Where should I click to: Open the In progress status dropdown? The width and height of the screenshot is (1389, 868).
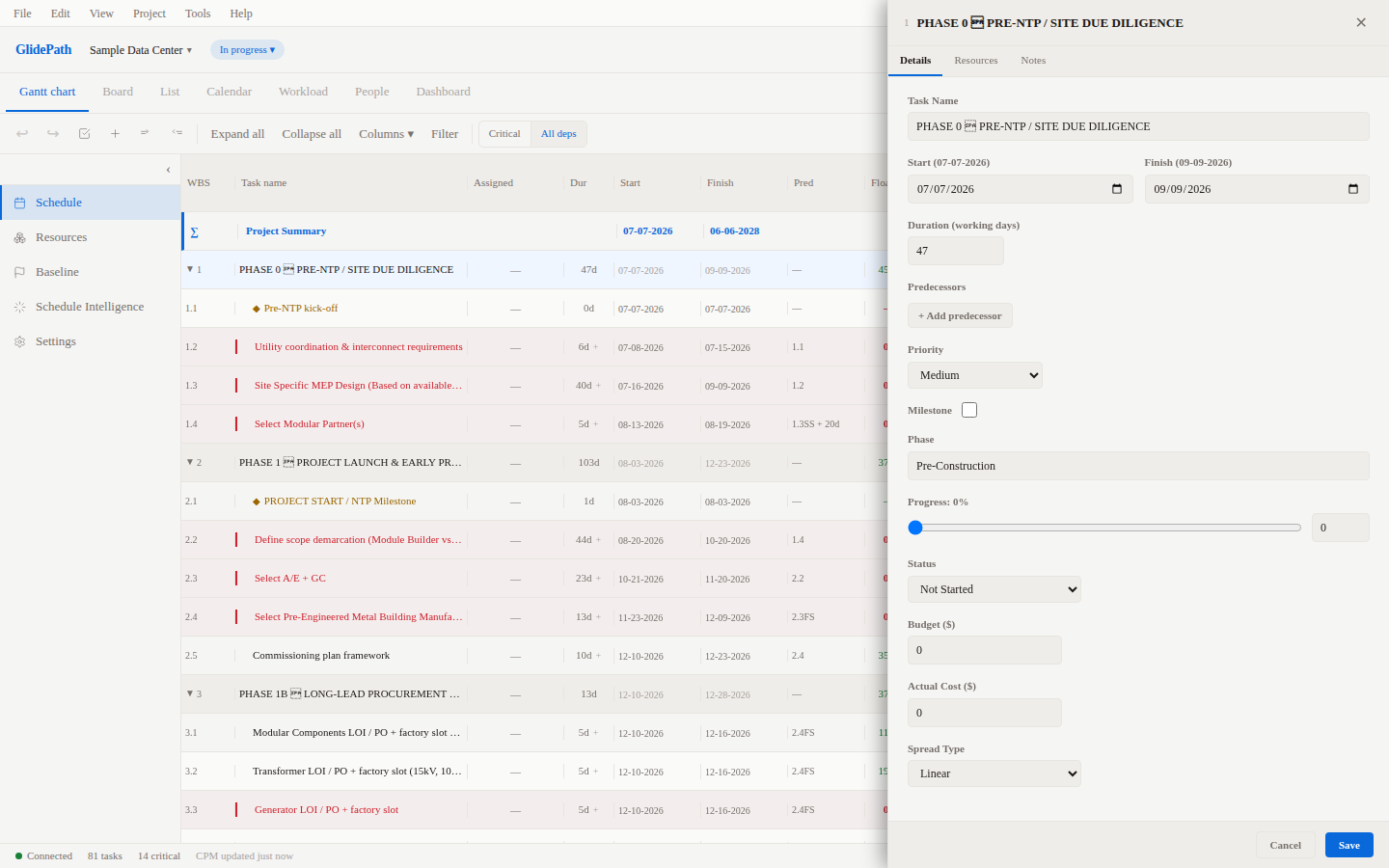(x=247, y=50)
